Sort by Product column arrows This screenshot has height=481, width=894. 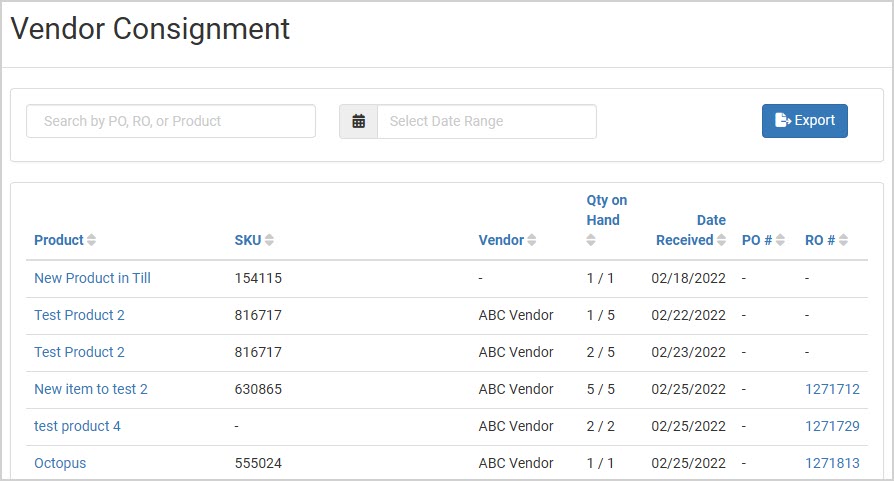[91, 240]
